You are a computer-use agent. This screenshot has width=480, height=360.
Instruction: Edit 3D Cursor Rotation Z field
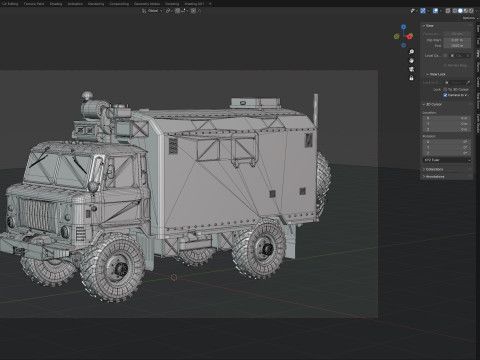click(447, 153)
